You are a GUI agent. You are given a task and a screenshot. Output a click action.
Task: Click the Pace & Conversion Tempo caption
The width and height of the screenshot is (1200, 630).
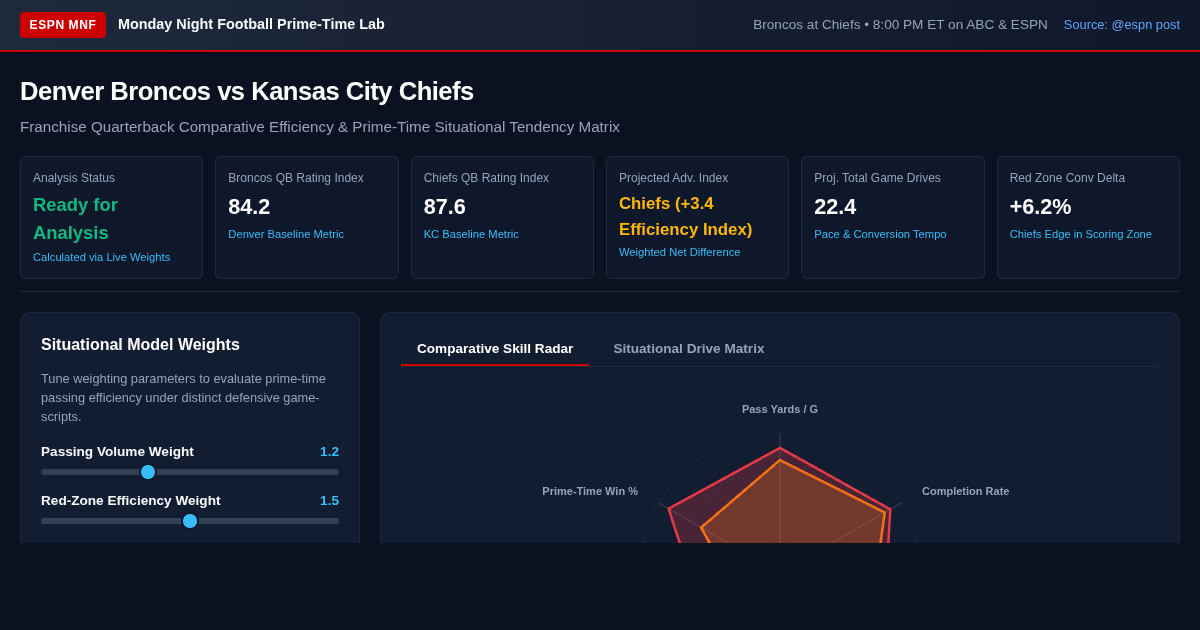[x=880, y=234]
